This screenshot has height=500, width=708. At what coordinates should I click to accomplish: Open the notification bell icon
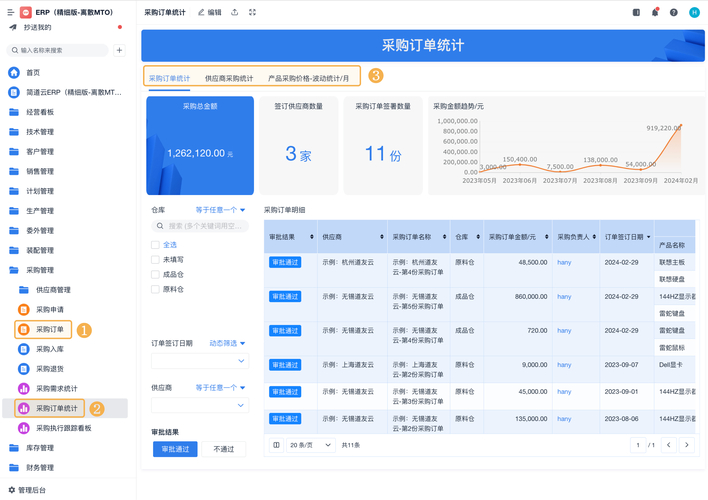tap(655, 13)
